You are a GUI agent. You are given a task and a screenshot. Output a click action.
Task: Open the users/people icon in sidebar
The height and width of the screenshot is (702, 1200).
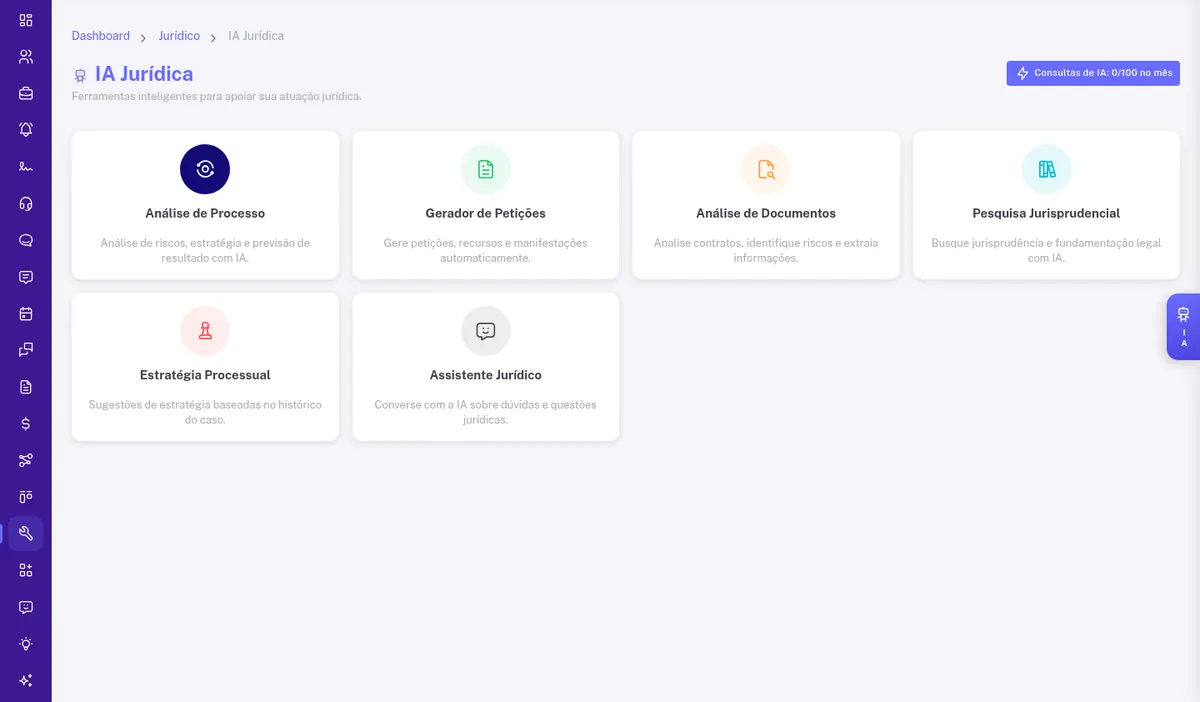point(26,56)
